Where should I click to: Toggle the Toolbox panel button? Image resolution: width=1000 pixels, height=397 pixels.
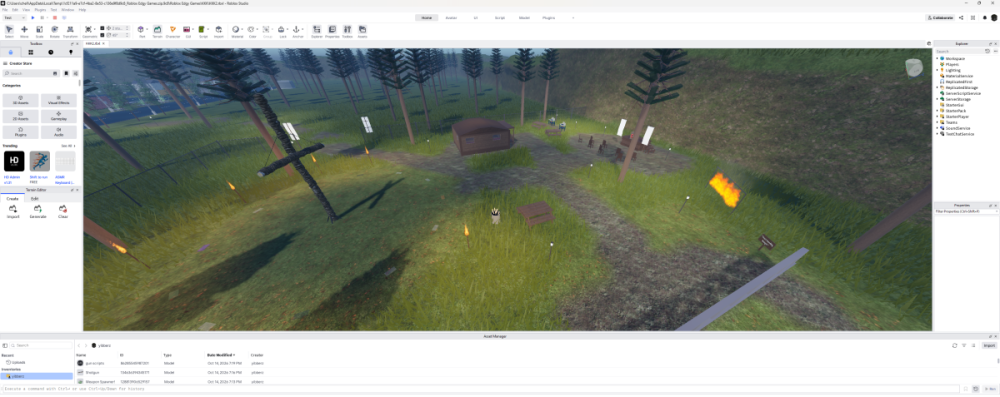pyautogui.click(x=348, y=31)
